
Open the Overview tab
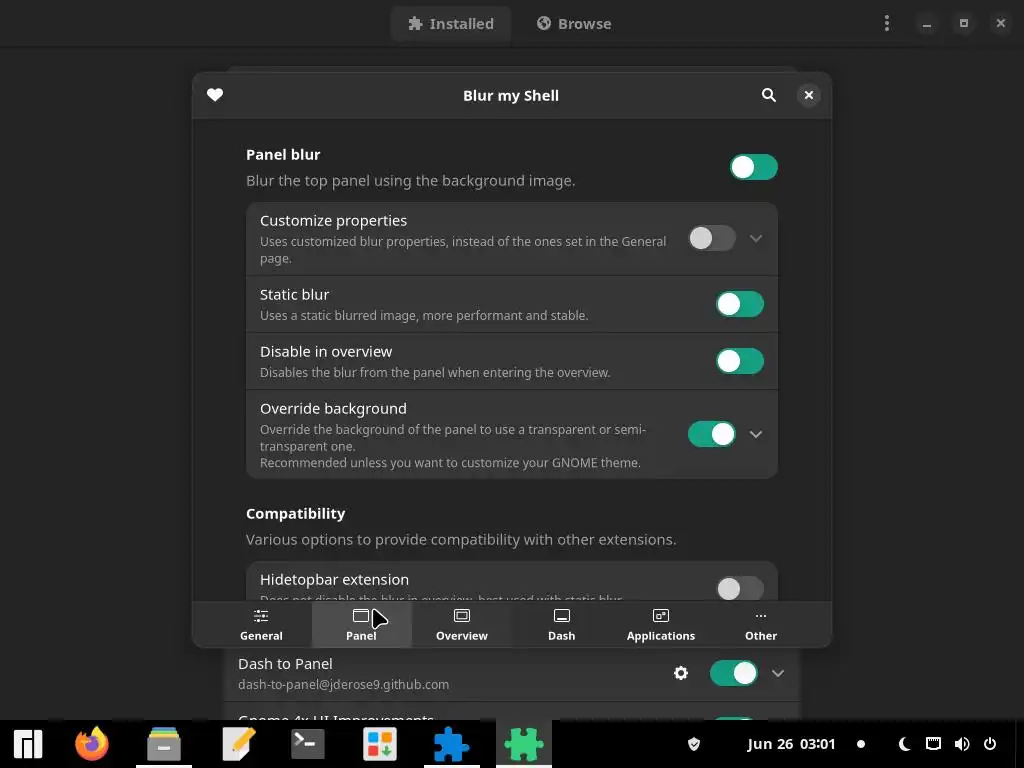[x=462, y=625]
